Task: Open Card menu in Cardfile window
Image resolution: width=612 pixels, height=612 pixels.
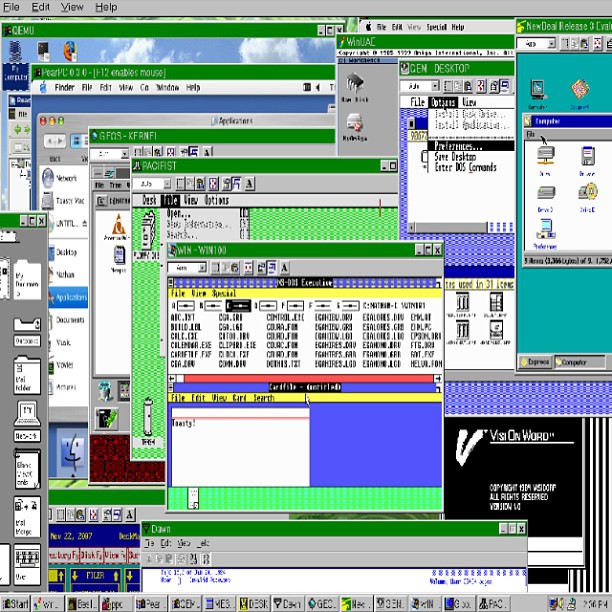Action: 239,398
